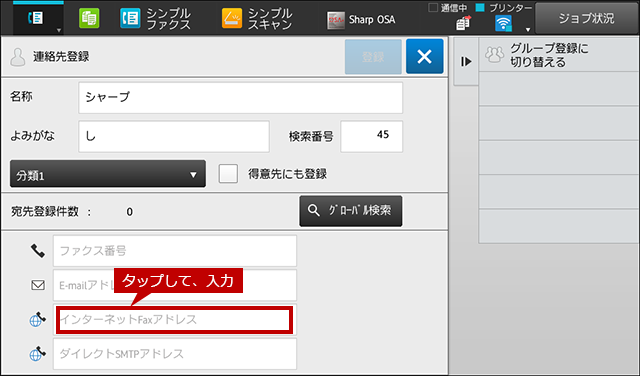Image resolution: width=640 pixels, height=376 pixels.
Task: Tap the green copy mode icon
Action: click(89, 18)
